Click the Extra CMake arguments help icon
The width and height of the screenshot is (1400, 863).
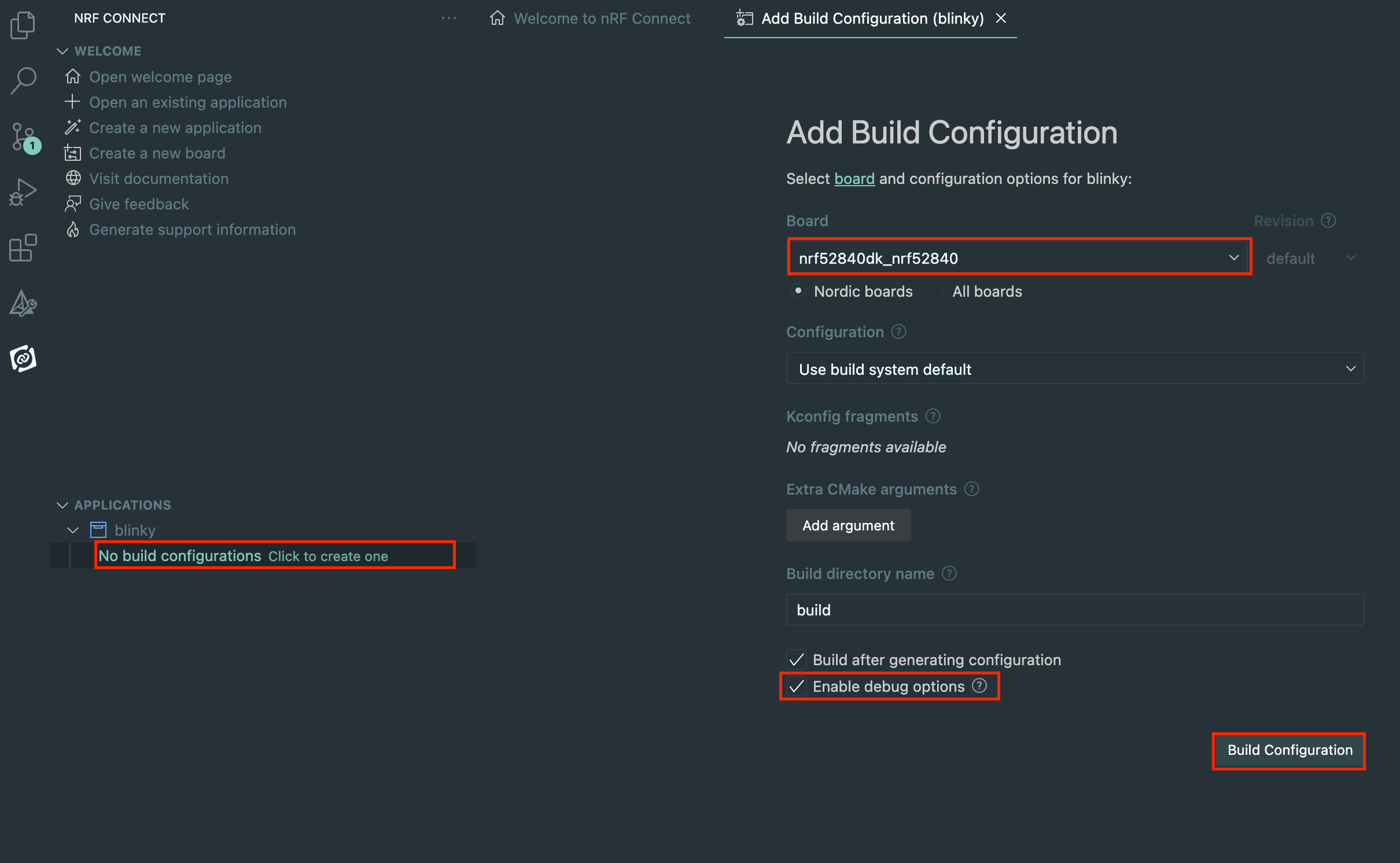(x=972, y=489)
